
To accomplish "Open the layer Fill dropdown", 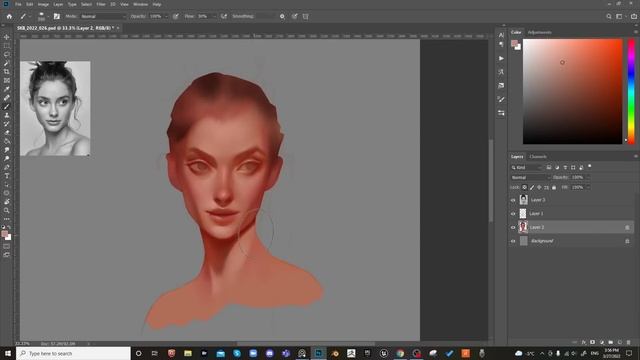I will pyautogui.click(x=588, y=187).
